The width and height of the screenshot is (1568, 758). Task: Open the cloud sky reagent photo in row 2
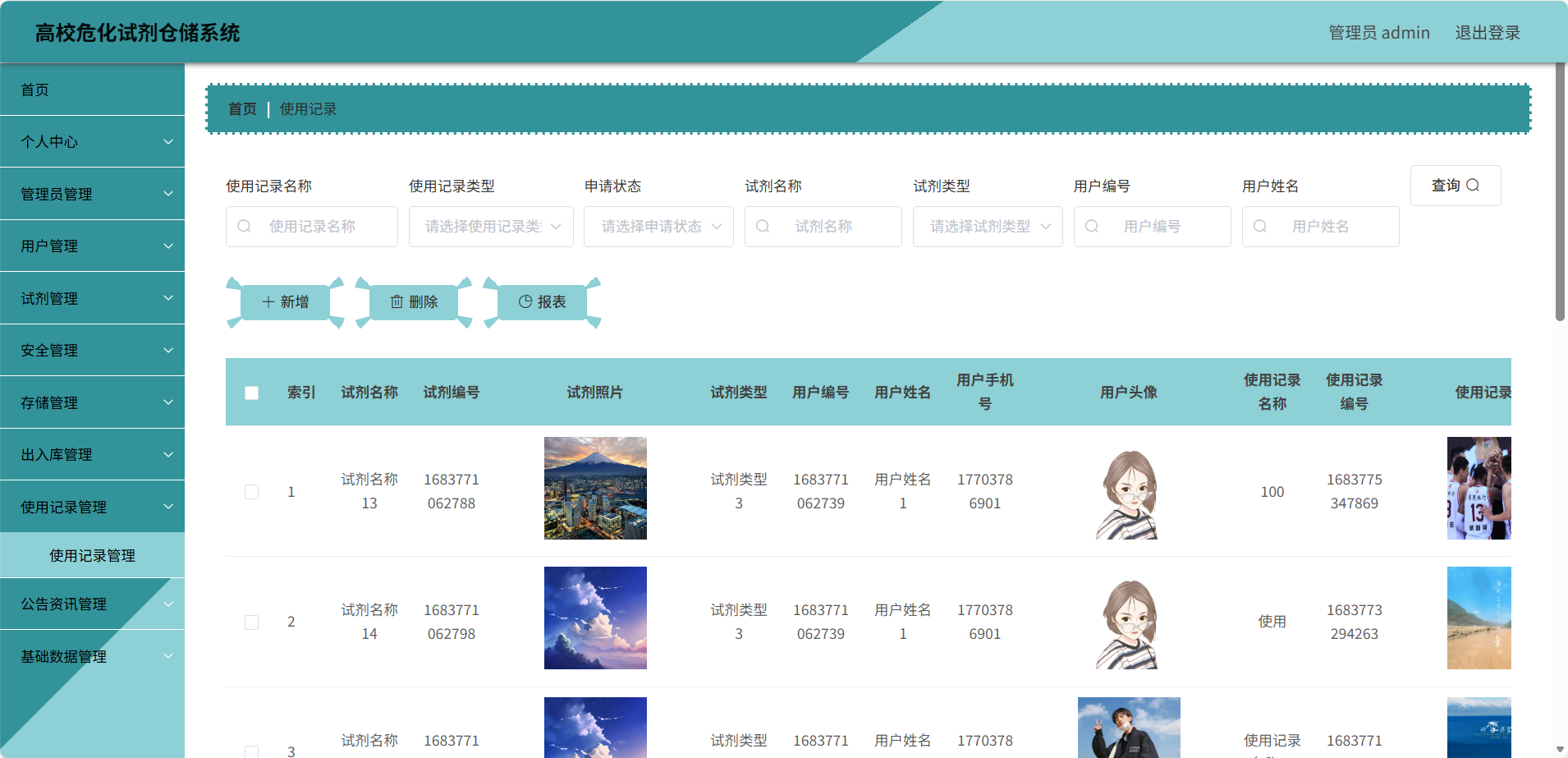click(x=595, y=618)
